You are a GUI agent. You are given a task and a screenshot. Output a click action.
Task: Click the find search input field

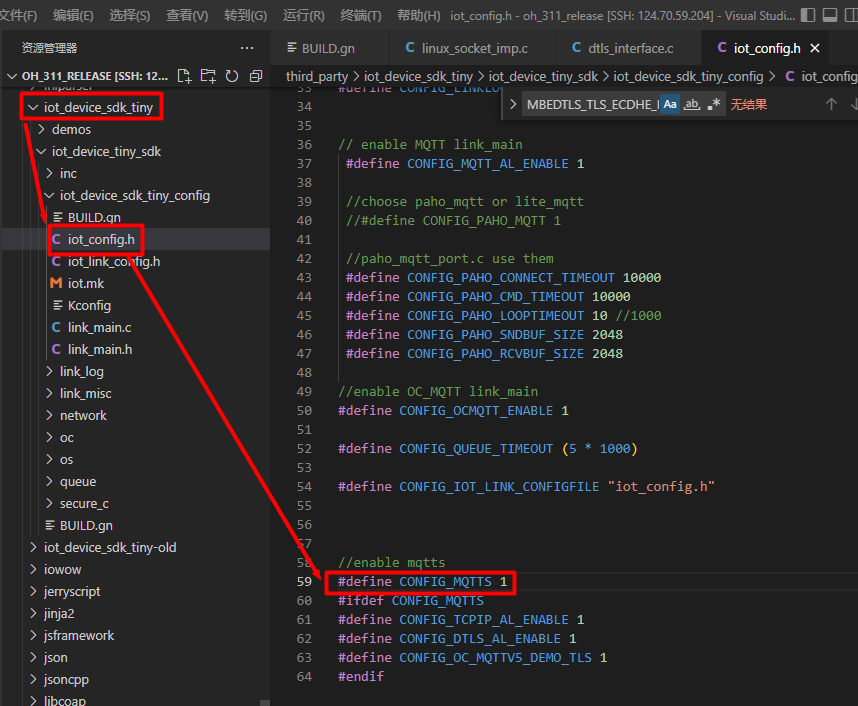[592, 104]
